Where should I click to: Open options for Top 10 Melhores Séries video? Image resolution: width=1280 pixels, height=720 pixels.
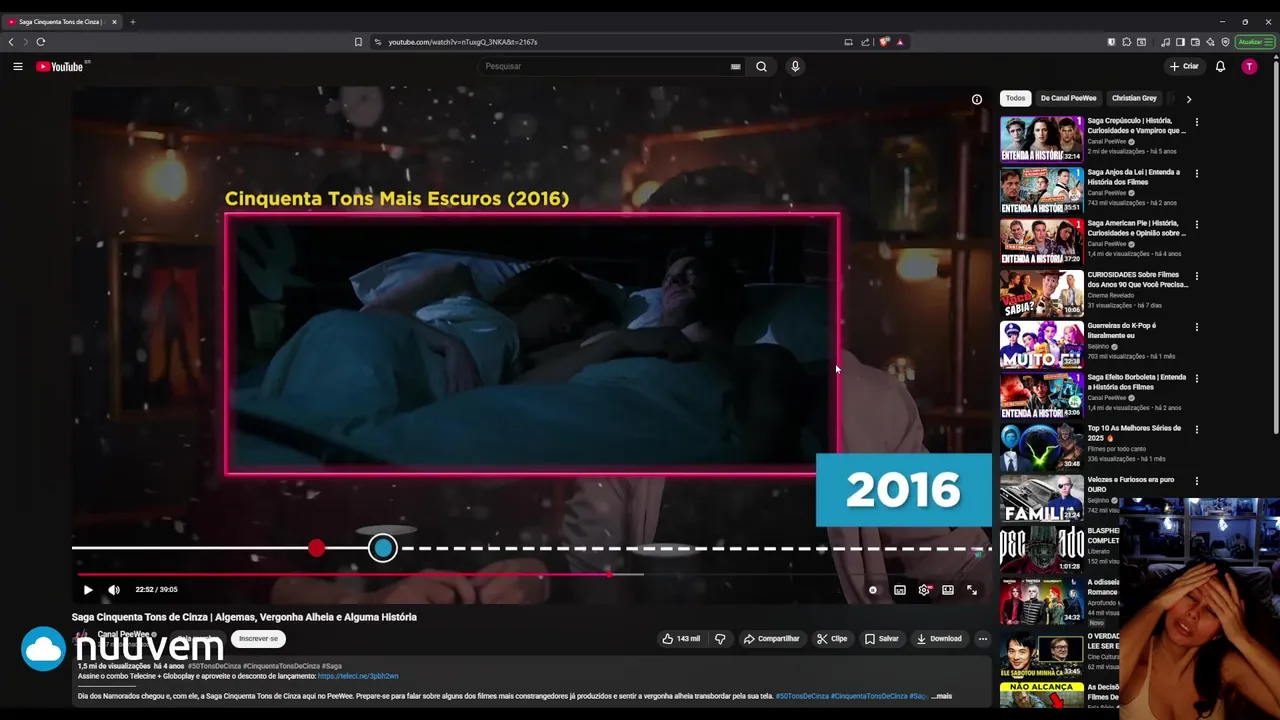pyautogui.click(x=1196, y=429)
